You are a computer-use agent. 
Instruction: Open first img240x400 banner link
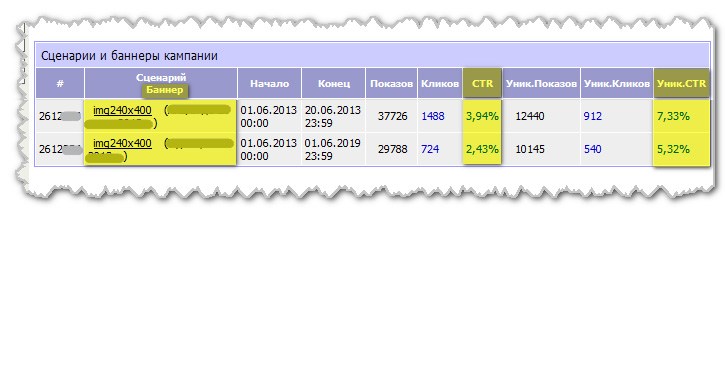(x=123, y=110)
